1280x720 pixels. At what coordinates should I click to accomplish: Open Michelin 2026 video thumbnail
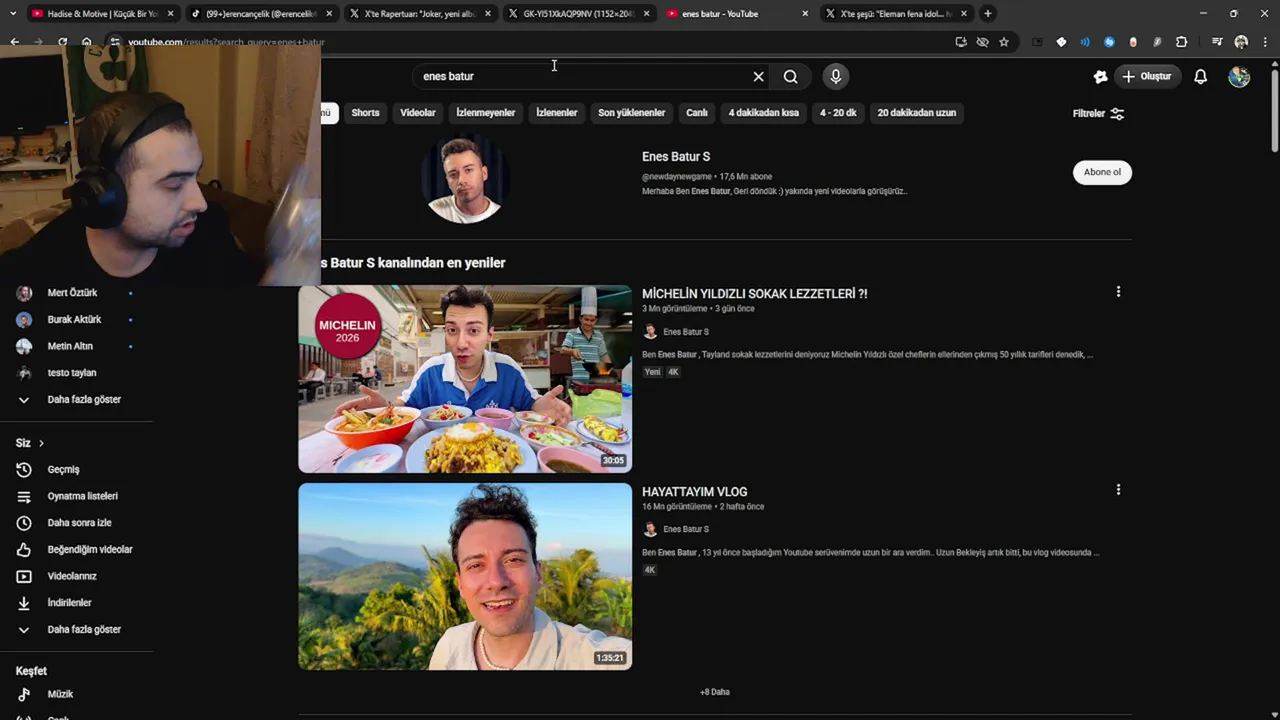pyautogui.click(x=465, y=379)
